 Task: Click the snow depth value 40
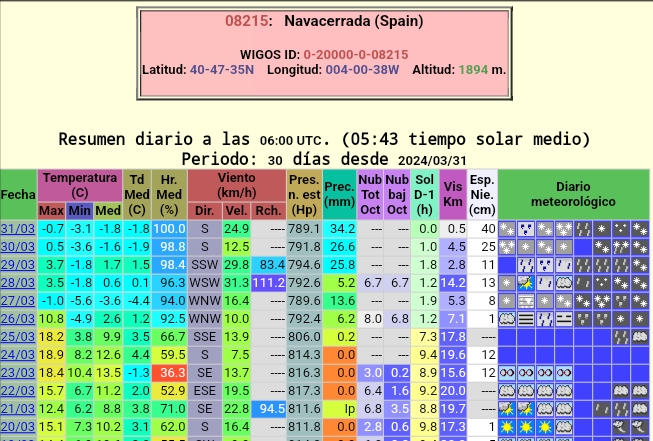click(x=482, y=229)
